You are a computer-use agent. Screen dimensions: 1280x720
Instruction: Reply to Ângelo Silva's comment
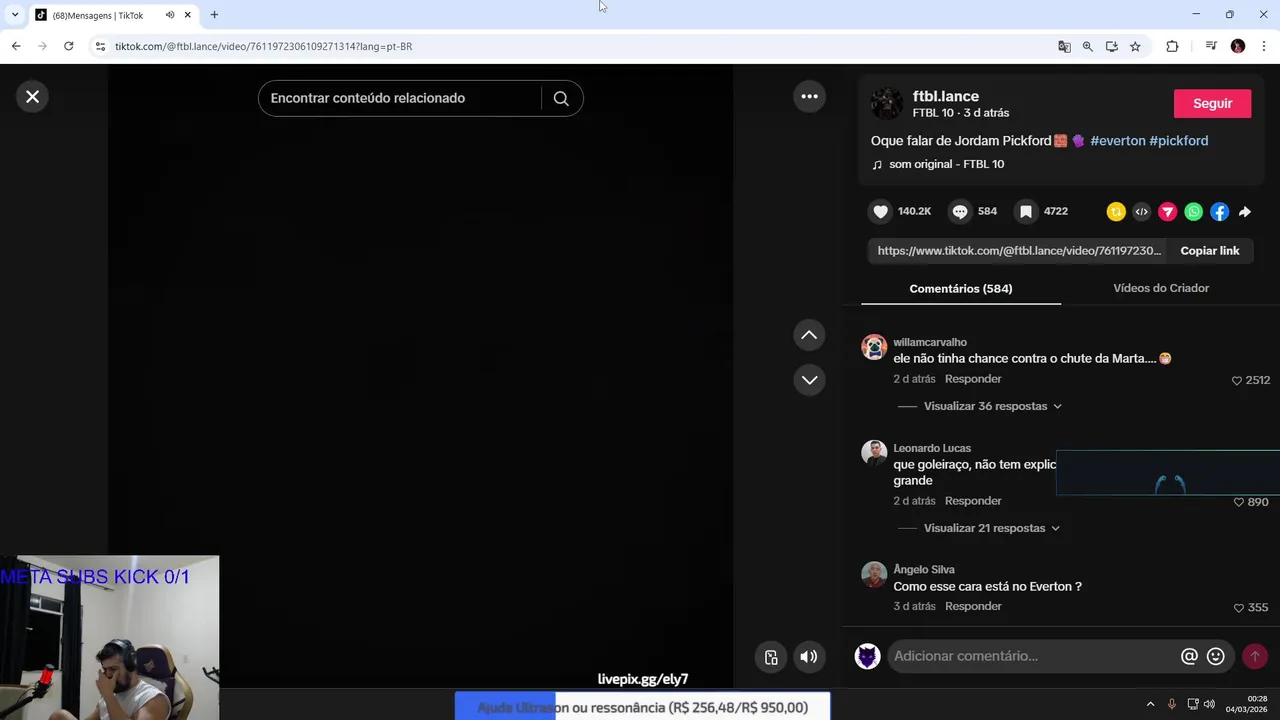pyautogui.click(x=973, y=606)
